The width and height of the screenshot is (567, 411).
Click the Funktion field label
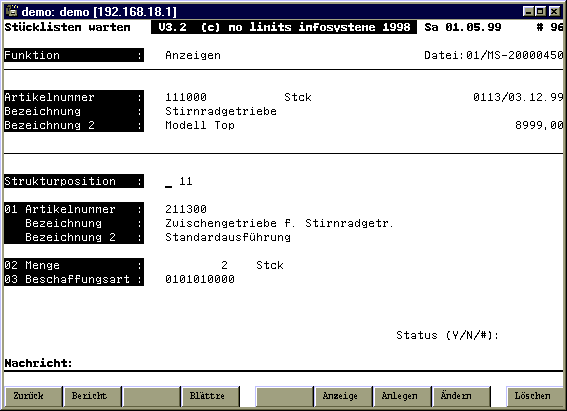(x=74, y=55)
